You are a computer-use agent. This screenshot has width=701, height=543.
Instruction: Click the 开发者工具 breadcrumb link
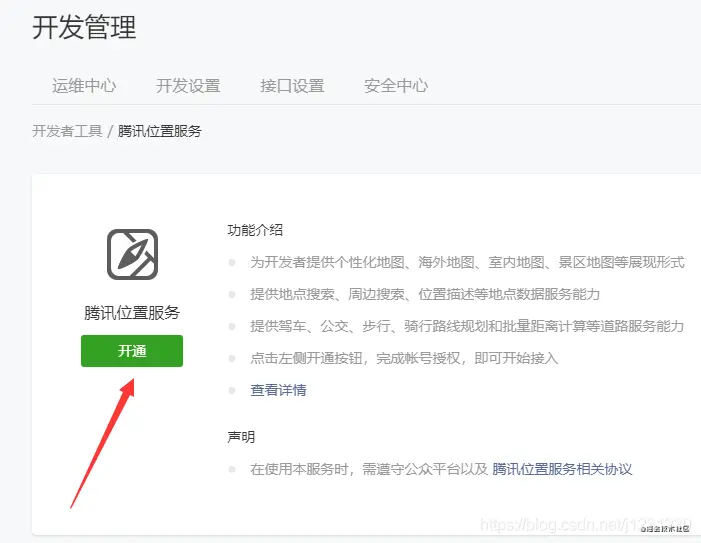click(x=68, y=131)
